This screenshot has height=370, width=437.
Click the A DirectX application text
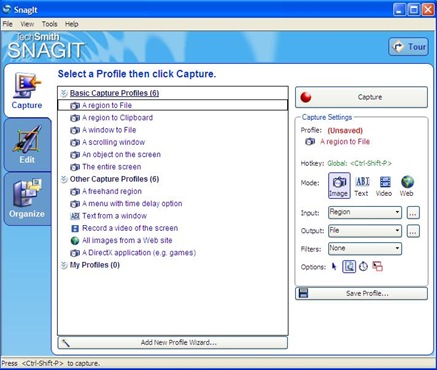pos(139,253)
